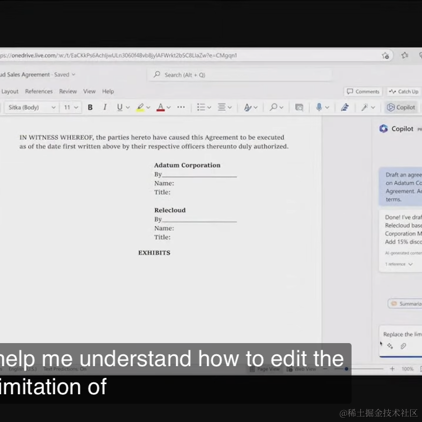Click the 100% zoom level

(x=407, y=369)
